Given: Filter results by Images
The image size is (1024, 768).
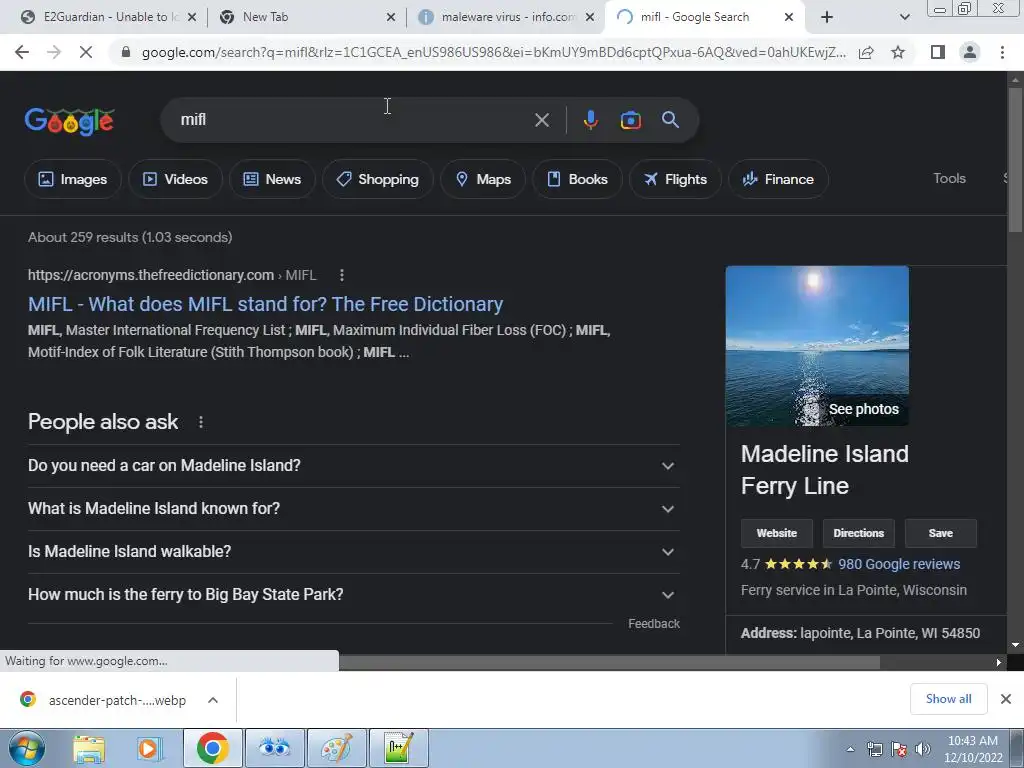Looking at the screenshot, I should 72,179.
